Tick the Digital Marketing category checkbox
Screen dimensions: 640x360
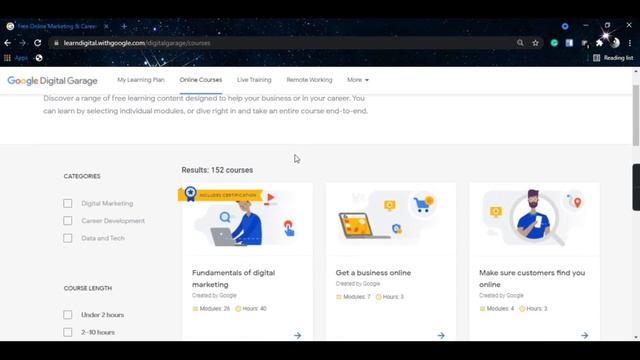(68, 203)
